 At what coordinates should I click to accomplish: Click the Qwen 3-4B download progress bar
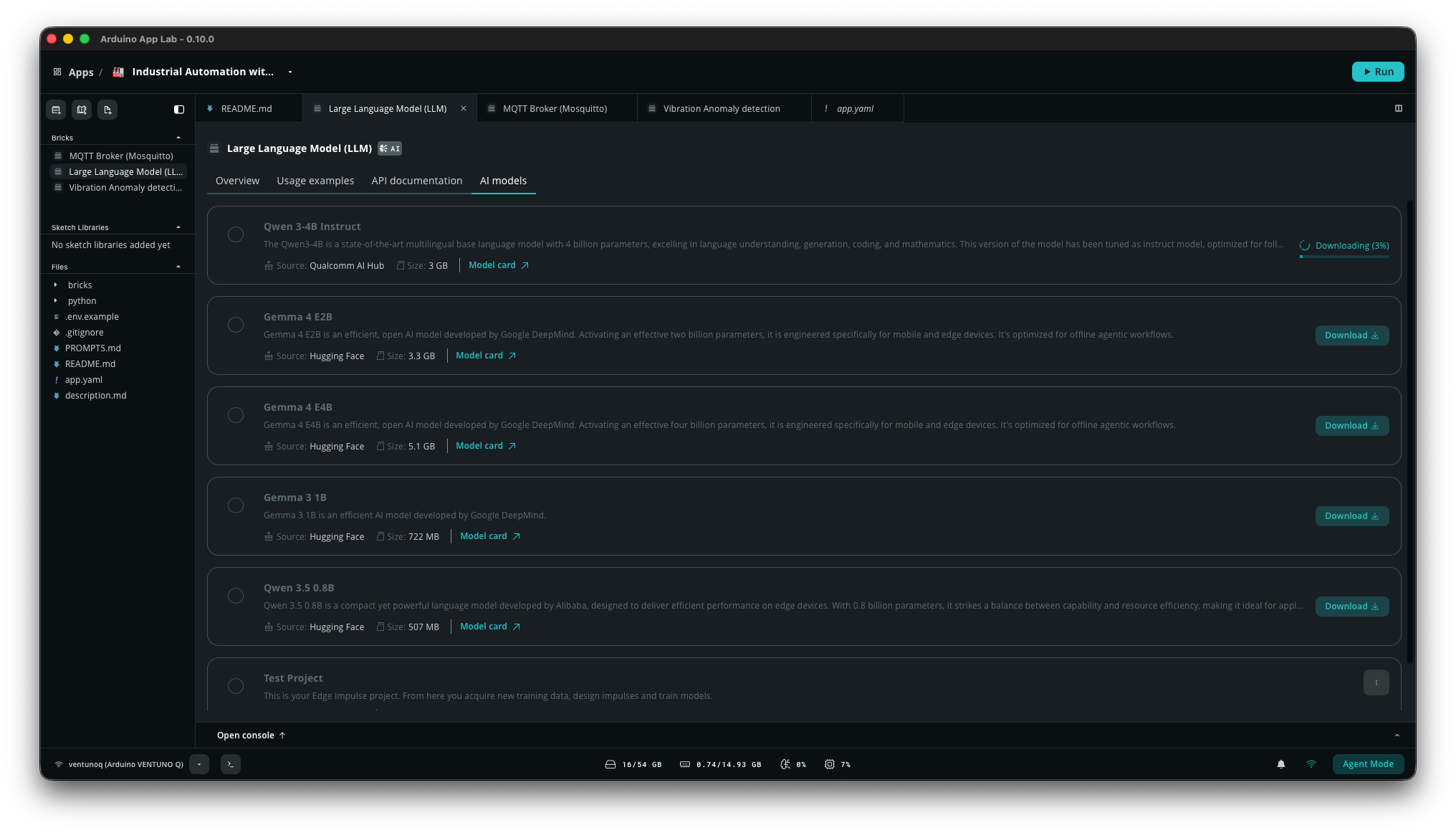point(1344,257)
